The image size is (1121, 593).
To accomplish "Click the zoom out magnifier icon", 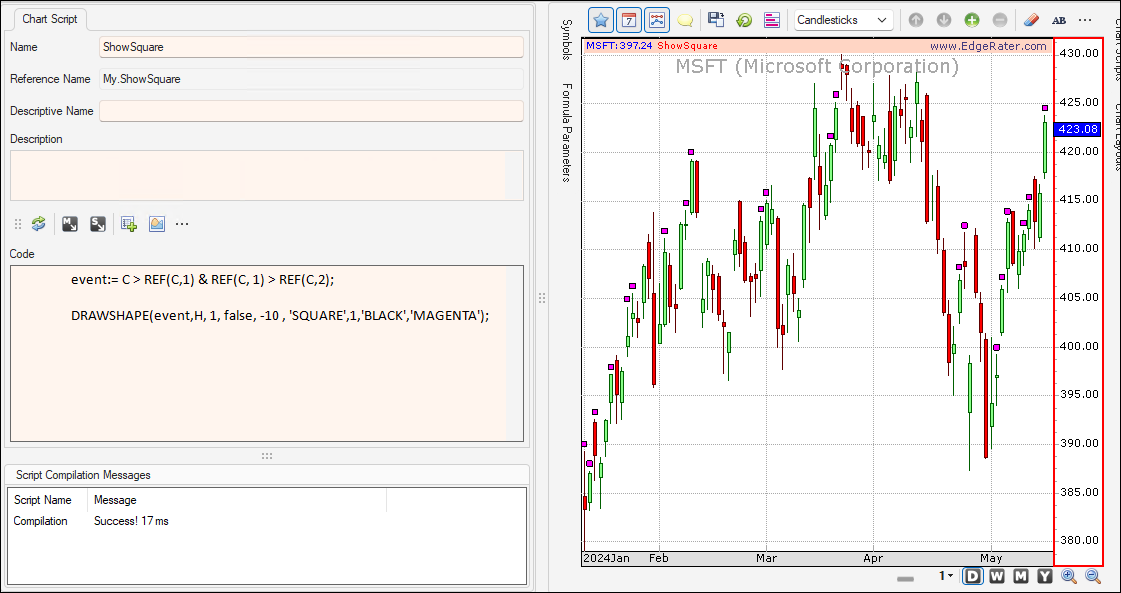I will point(1093,577).
